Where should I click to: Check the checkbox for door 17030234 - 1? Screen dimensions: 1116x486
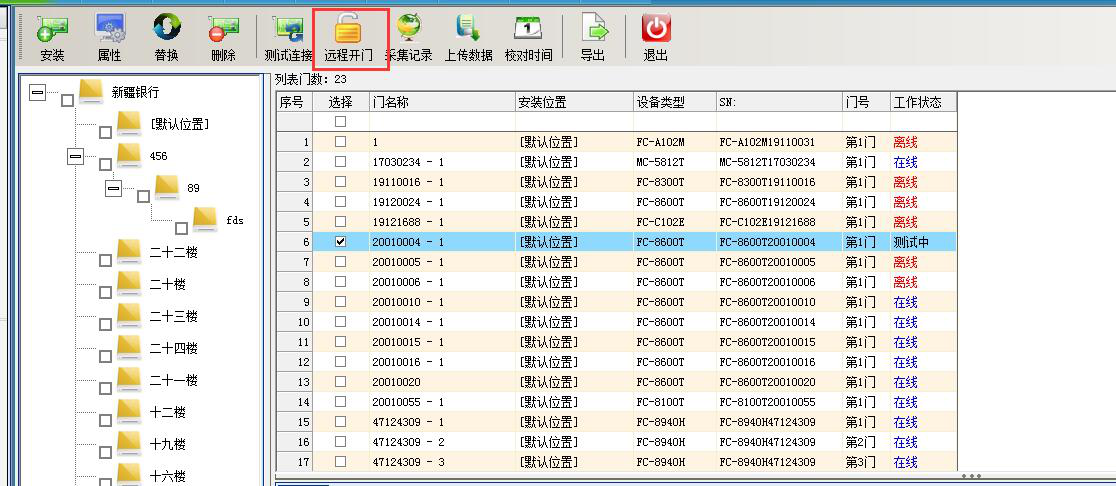(340, 162)
